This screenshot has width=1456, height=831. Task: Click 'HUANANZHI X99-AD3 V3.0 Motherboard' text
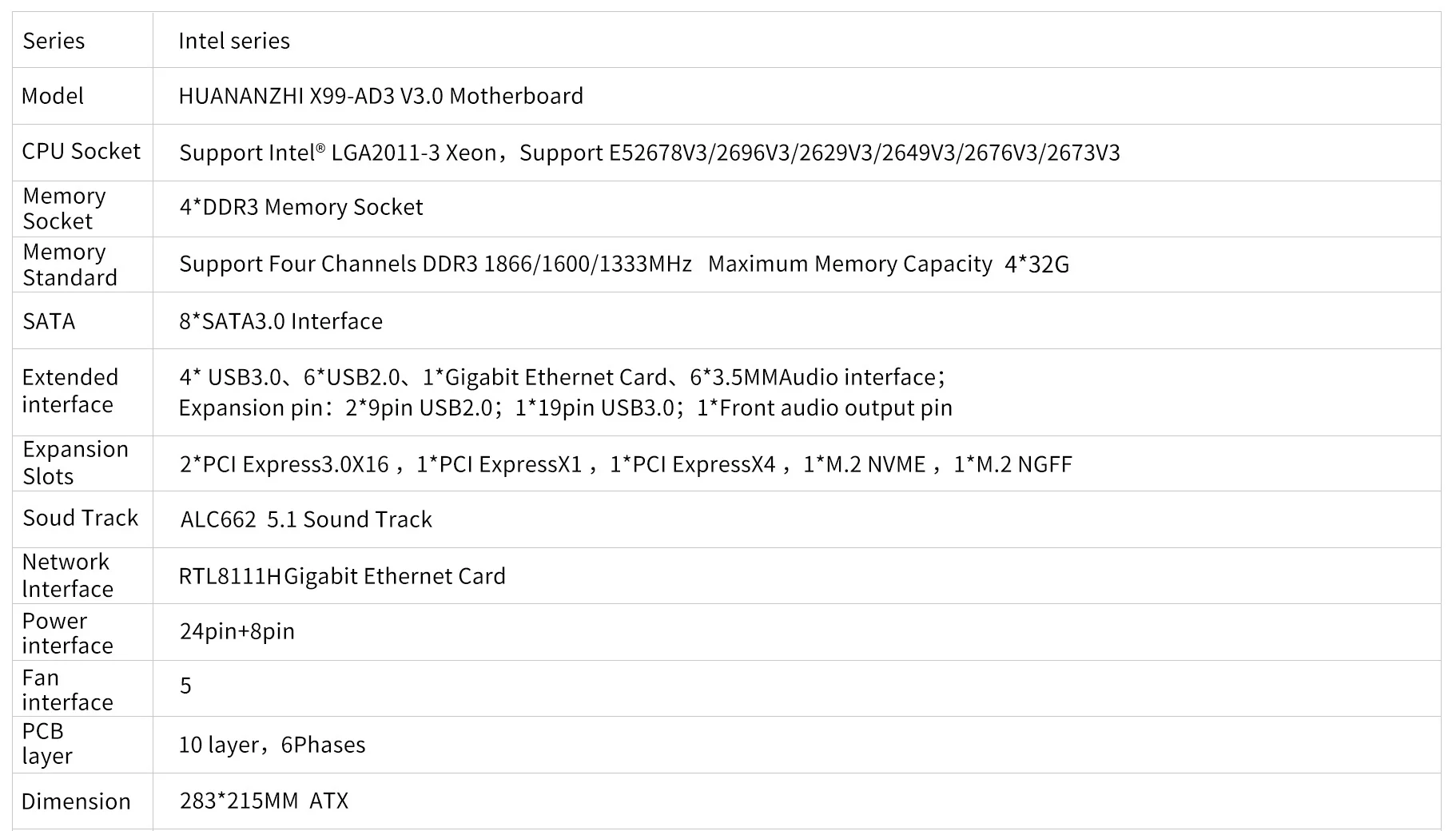pos(380,96)
